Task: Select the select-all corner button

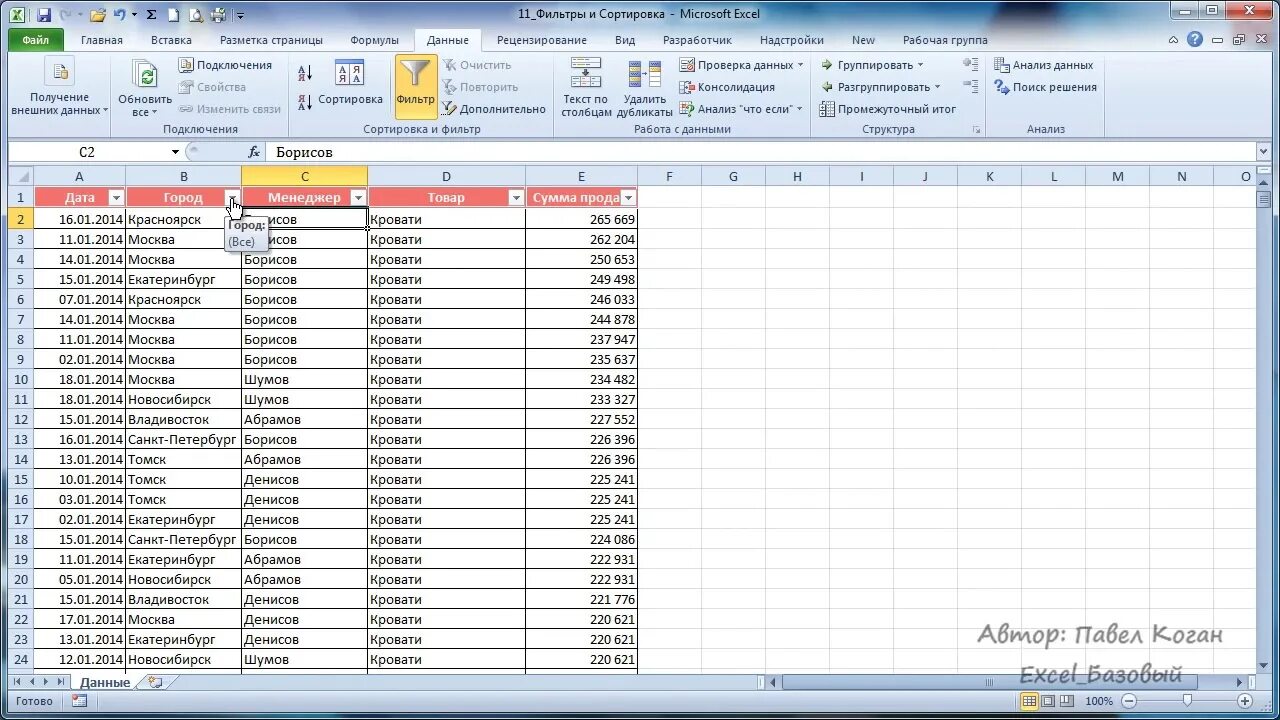Action: [x=21, y=176]
